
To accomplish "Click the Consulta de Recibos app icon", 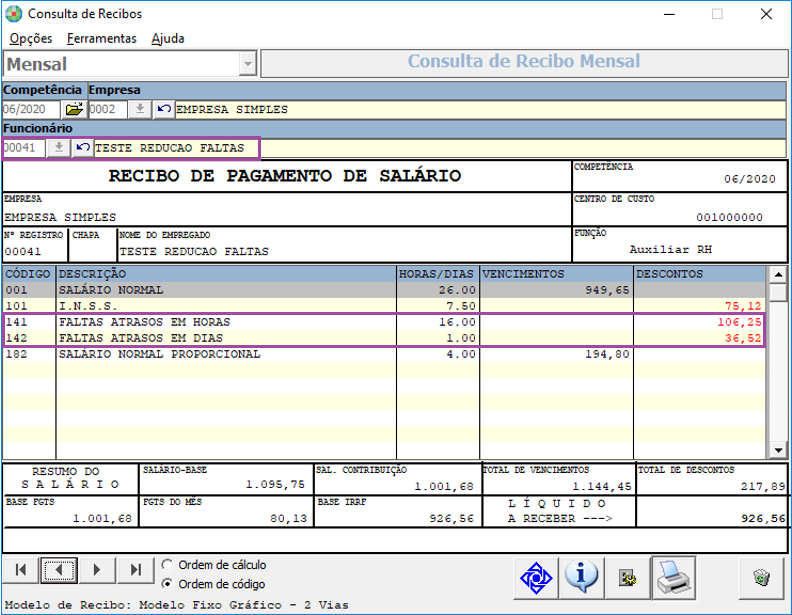I will [14, 14].
